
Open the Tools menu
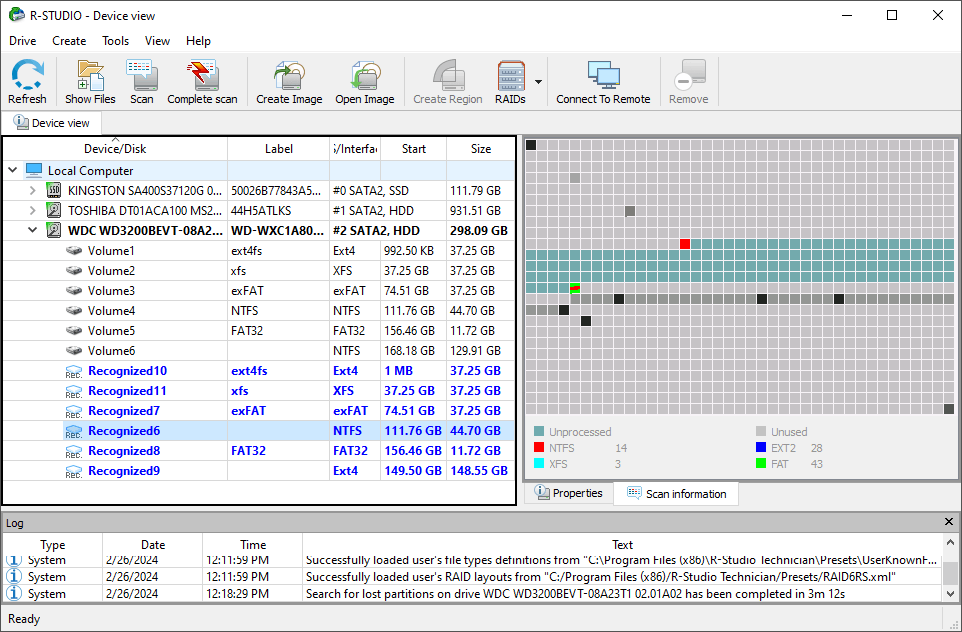pos(115,40)
